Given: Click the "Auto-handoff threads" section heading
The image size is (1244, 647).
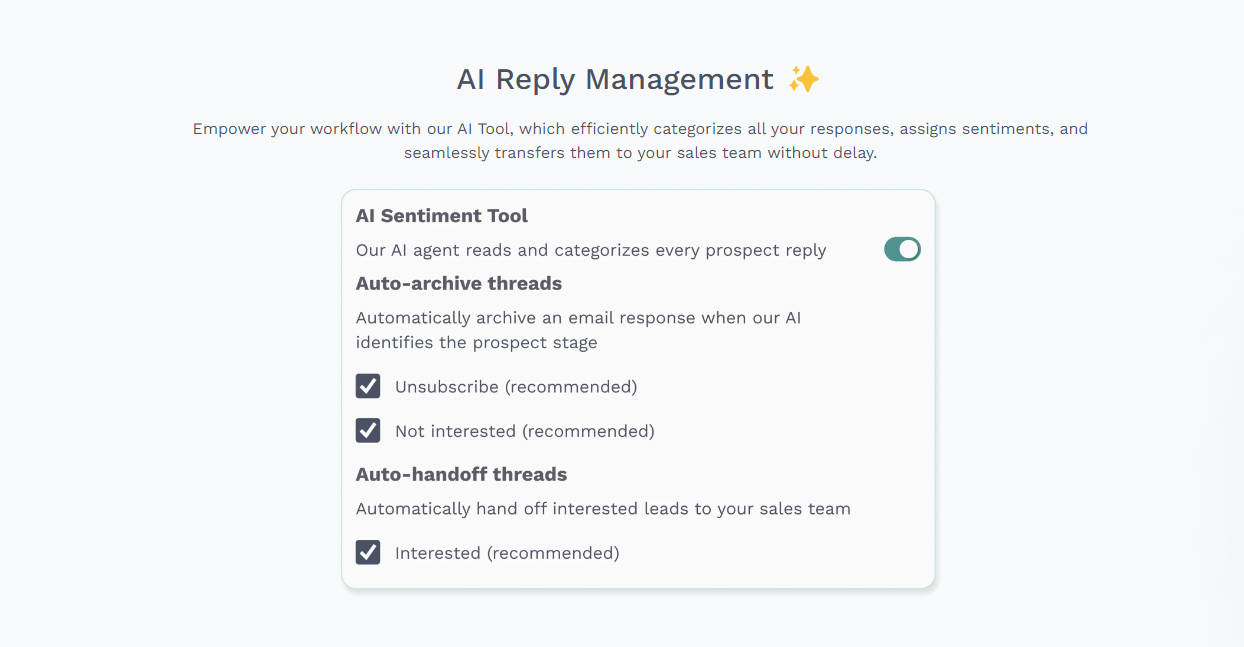Looking at the screenshot, I should pos(461,475).
